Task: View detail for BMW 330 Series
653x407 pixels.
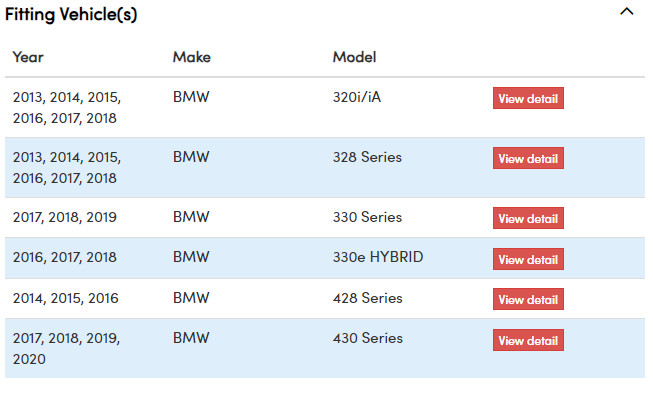Action: pos(528,218)
